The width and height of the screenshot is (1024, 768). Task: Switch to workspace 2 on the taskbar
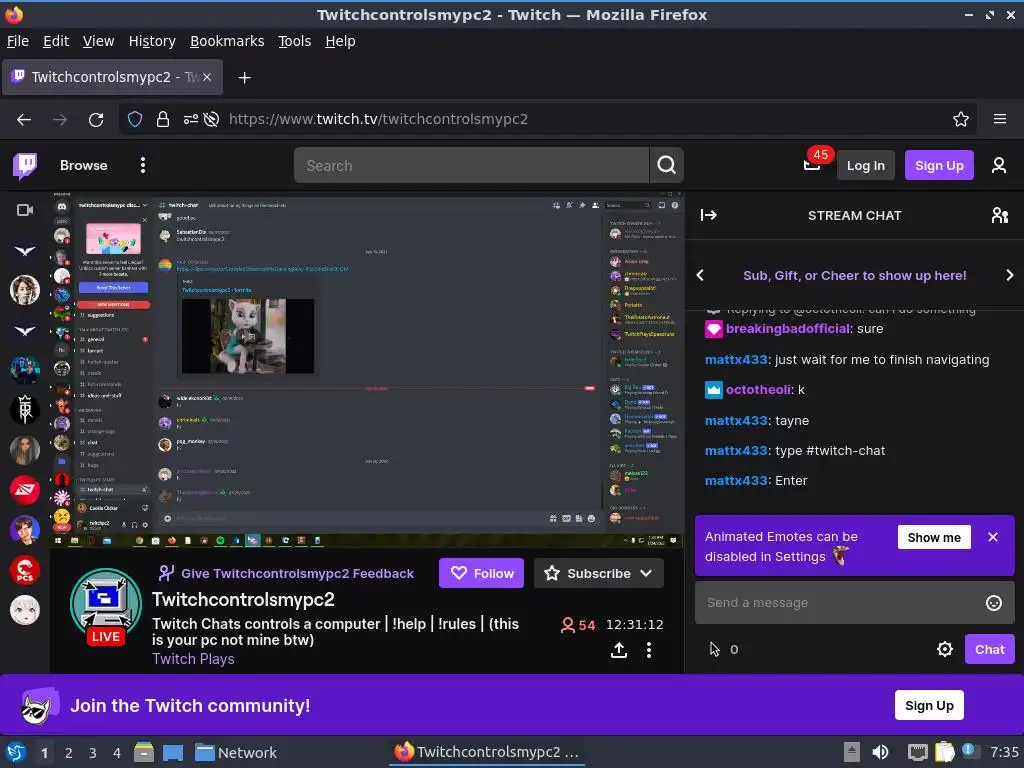69,753
